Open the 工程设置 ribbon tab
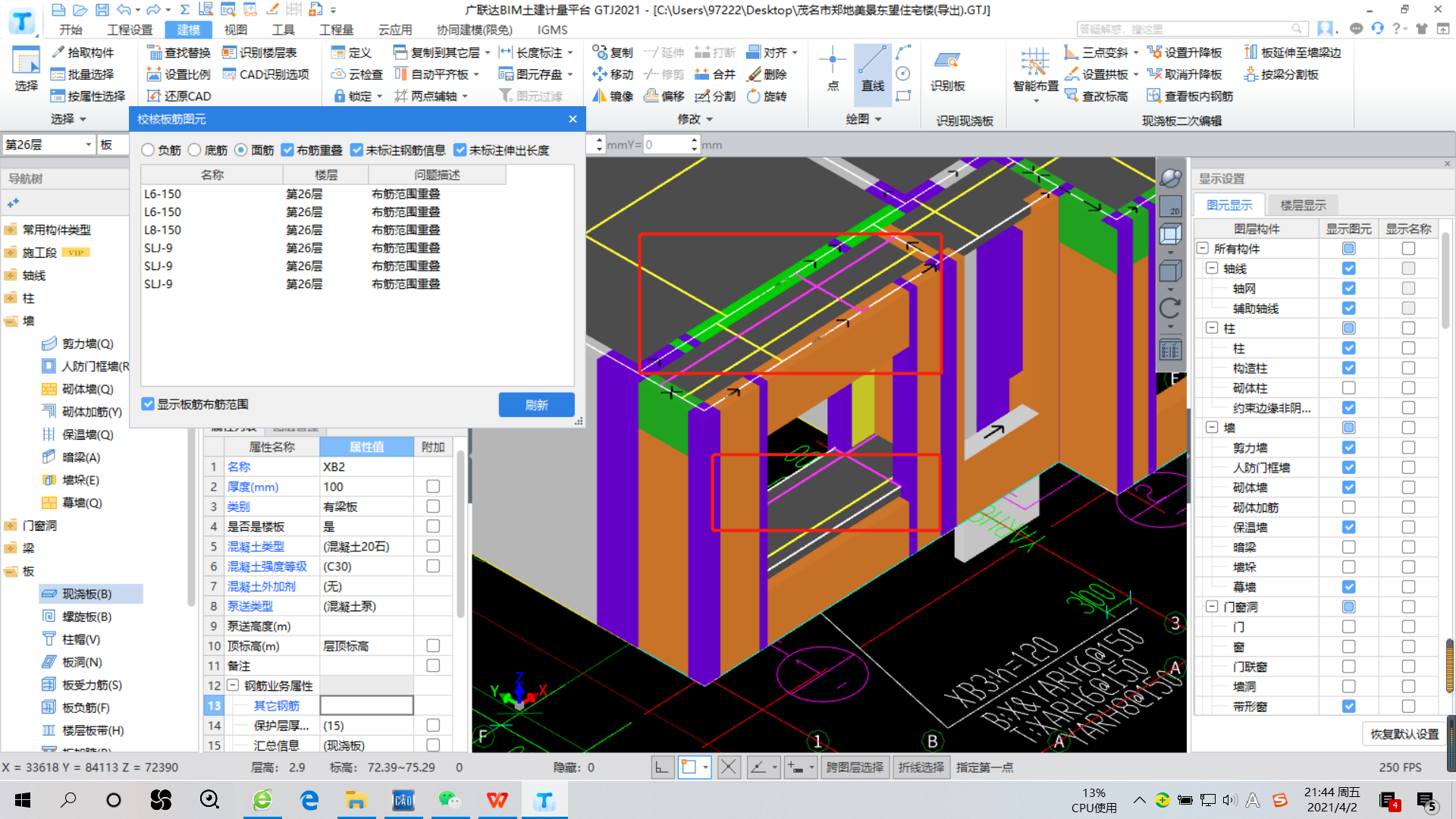The height and width of the screenshot is (819, 1456). [x=130, y=30]
